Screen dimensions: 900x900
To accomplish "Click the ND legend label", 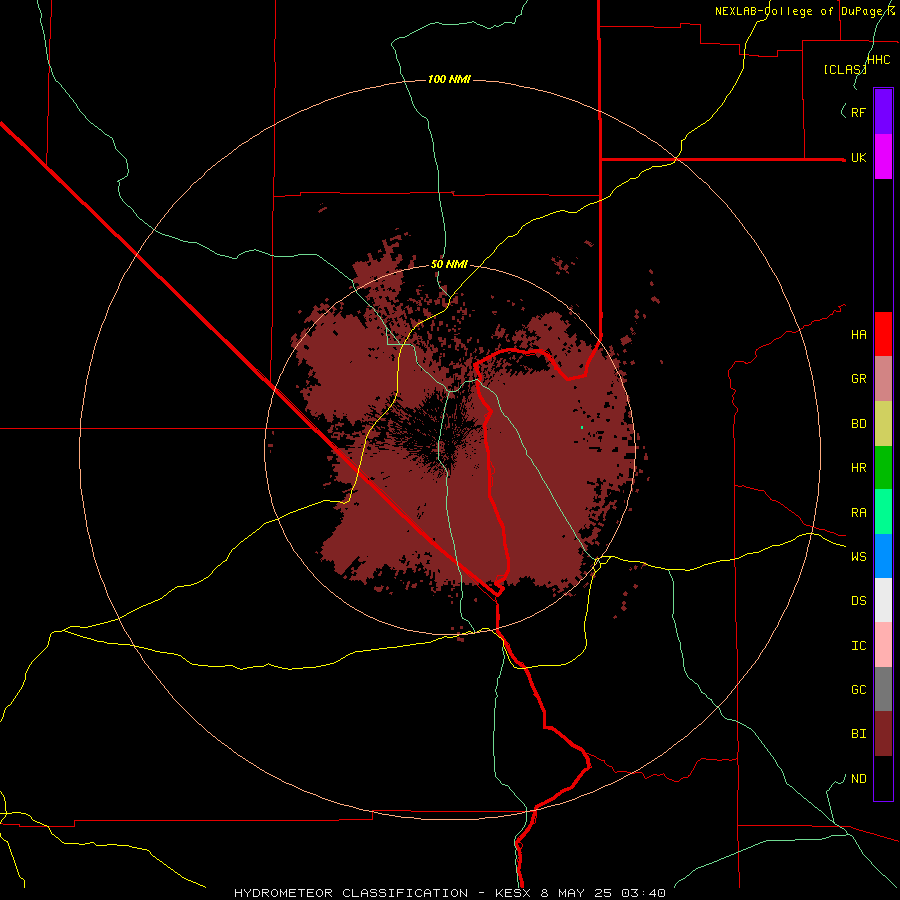I will coord(858,779).
